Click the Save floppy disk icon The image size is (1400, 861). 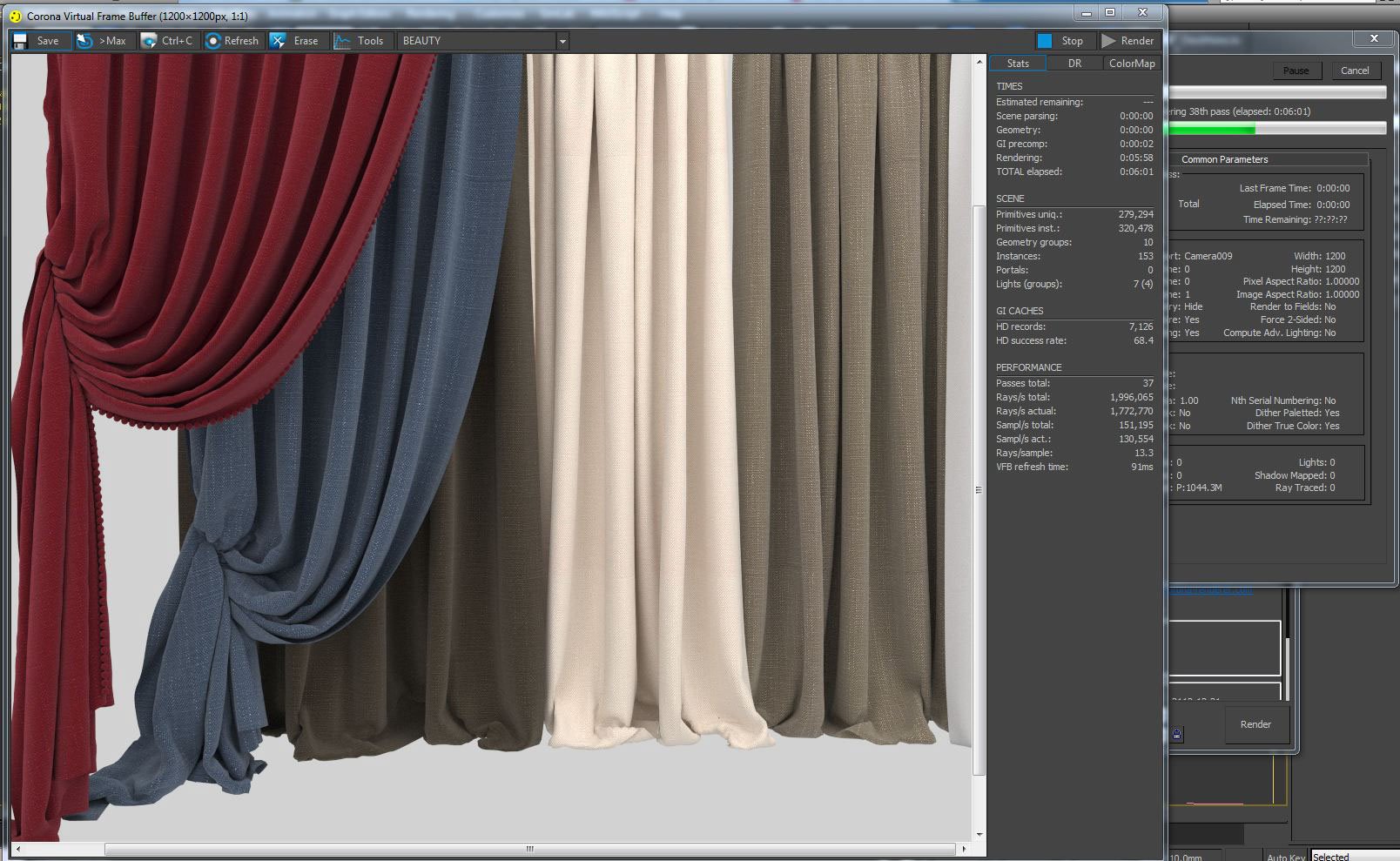click(x=20, y=41)
